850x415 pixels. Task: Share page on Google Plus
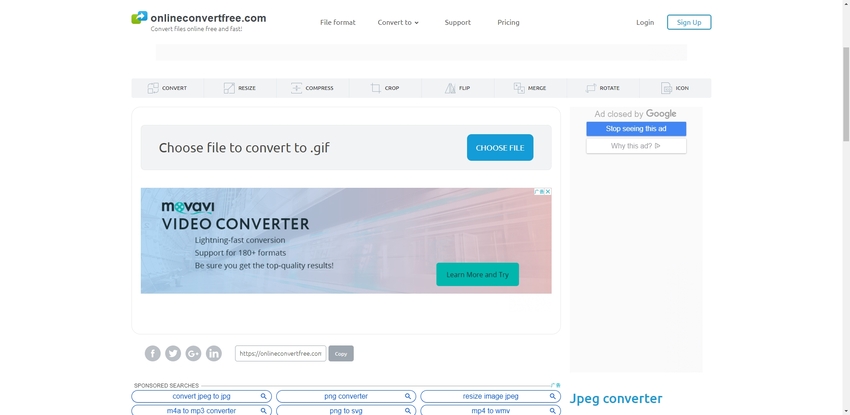tap(194, 354)
